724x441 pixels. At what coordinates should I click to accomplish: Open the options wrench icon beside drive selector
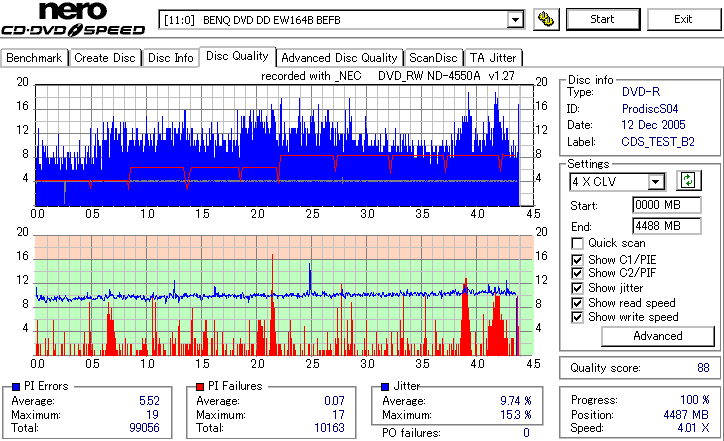point(546,19)
